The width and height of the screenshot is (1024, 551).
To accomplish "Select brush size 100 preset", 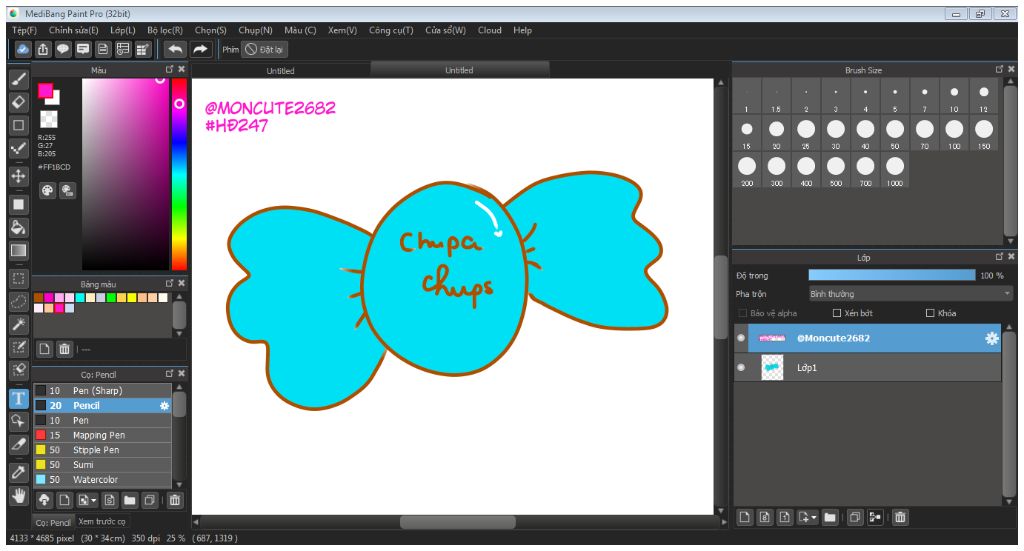I will pyautogui.click(x=954, y=133).
